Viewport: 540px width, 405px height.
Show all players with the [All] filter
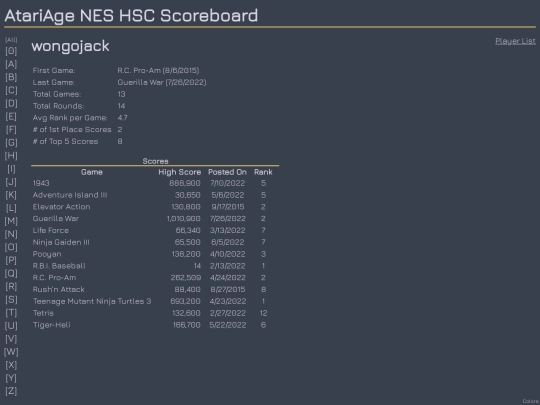11,40
